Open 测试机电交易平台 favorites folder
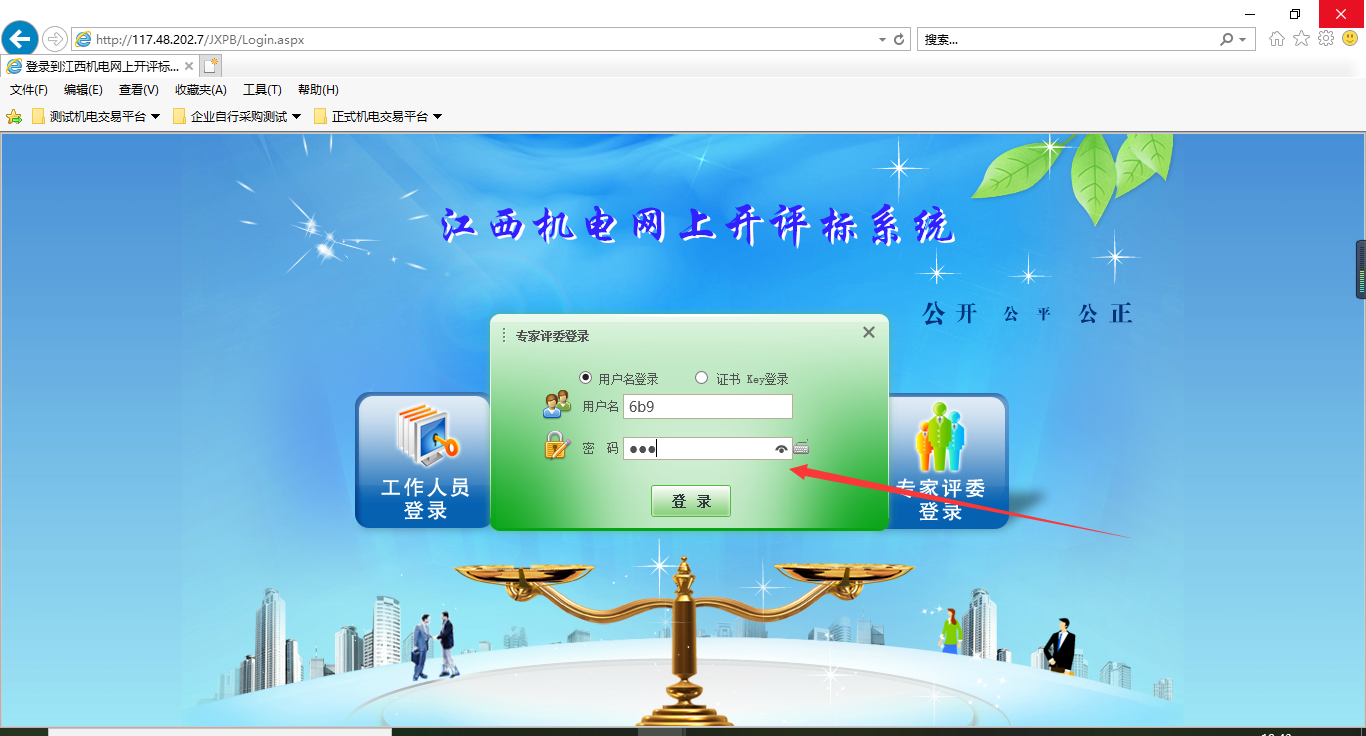 (96, 116)
